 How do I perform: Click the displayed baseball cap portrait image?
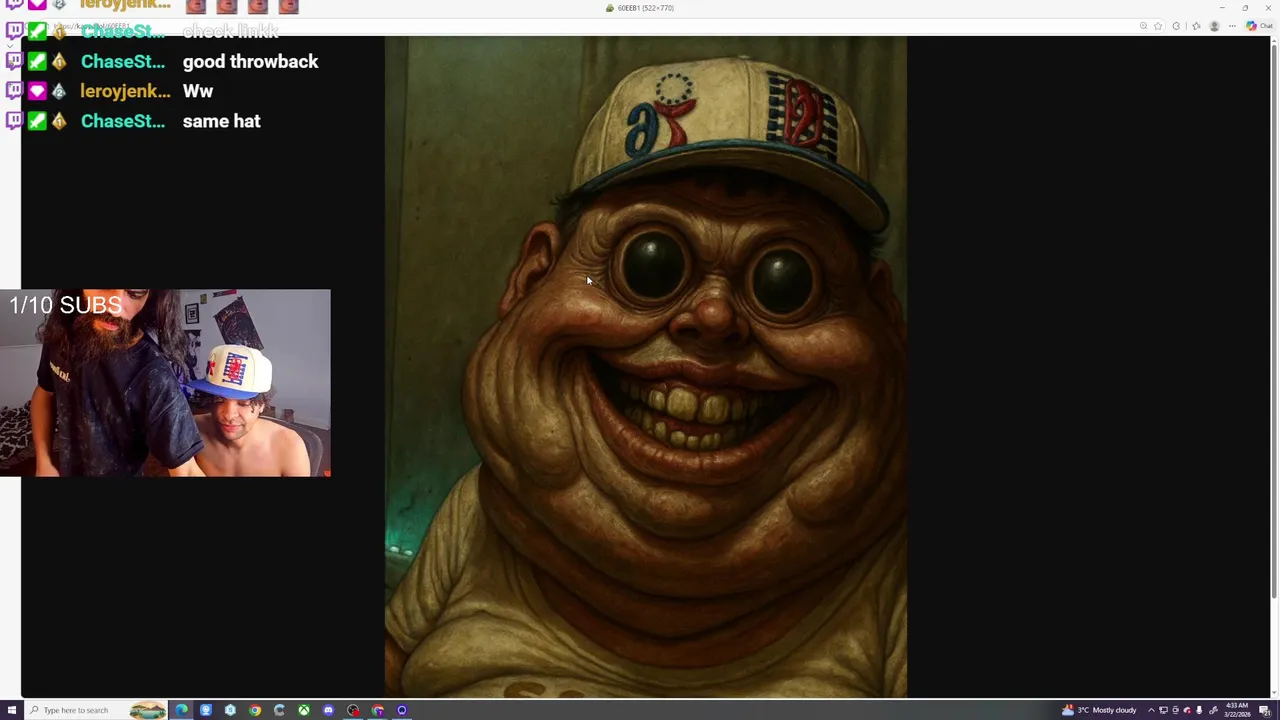646,367
